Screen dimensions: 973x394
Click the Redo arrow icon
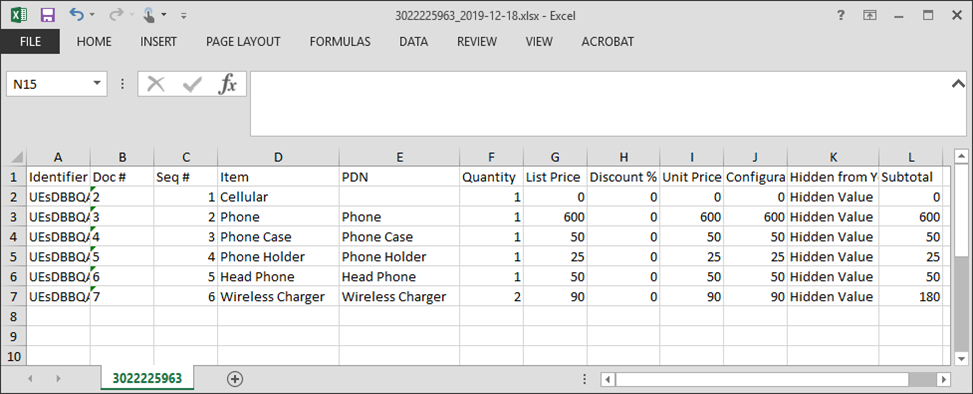click(116, 14)
